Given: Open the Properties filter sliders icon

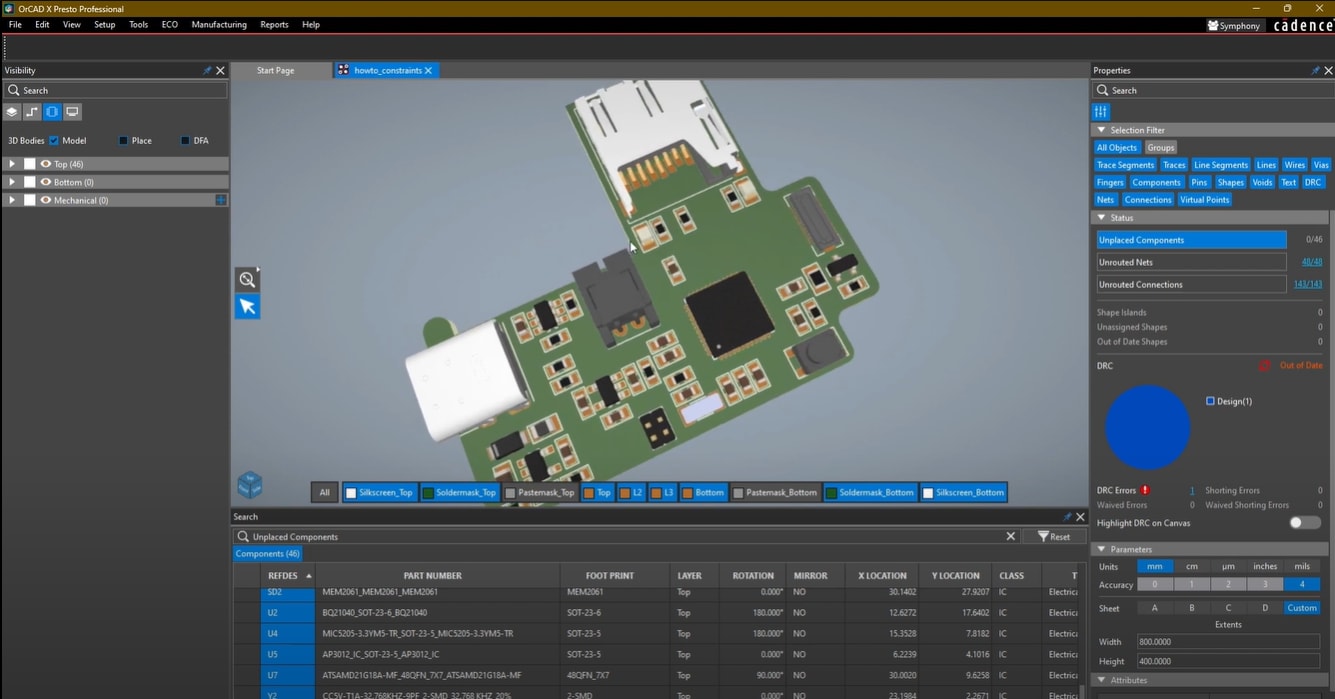Looking at the screenshot, I should click(1101, 112).
